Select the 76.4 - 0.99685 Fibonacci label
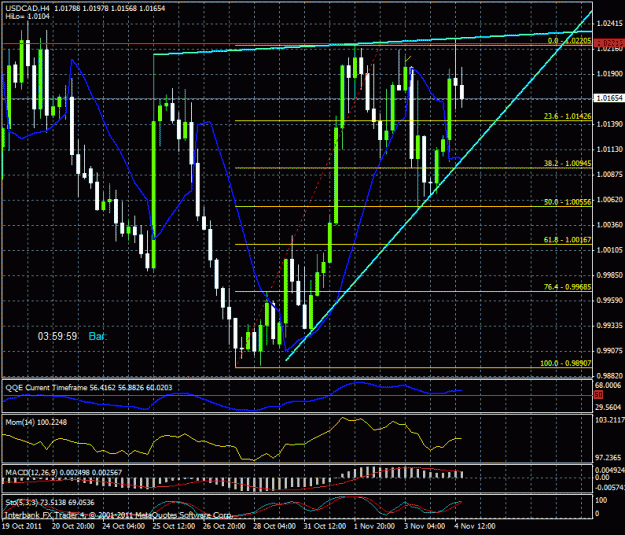This screenshot has height=535, width=625. click(568, 287)
